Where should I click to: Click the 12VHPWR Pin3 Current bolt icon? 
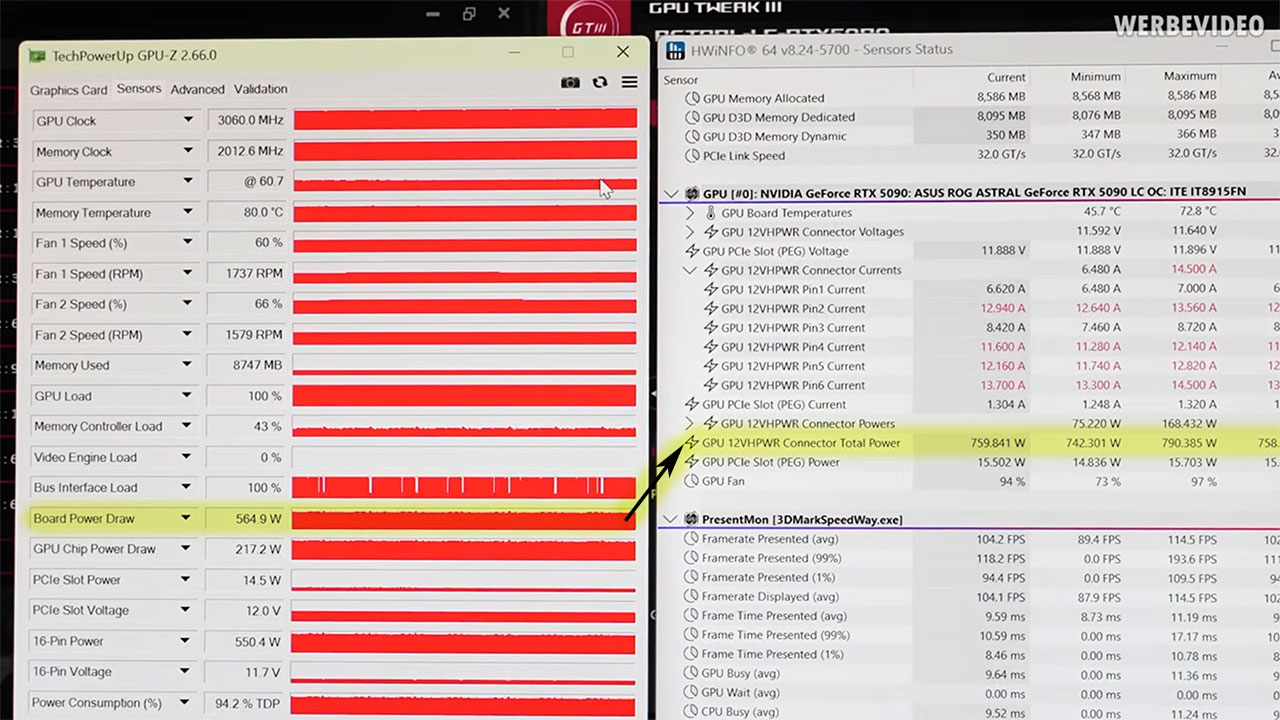tap(711, 327)
